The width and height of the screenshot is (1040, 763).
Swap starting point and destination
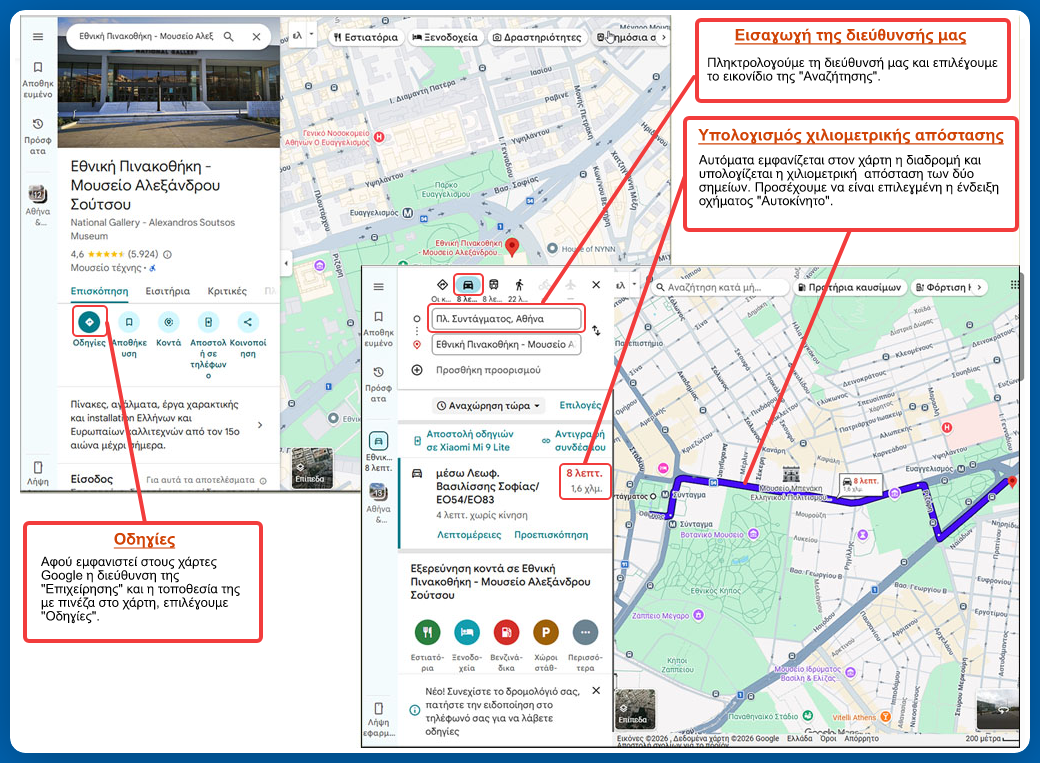click(596, 330)
